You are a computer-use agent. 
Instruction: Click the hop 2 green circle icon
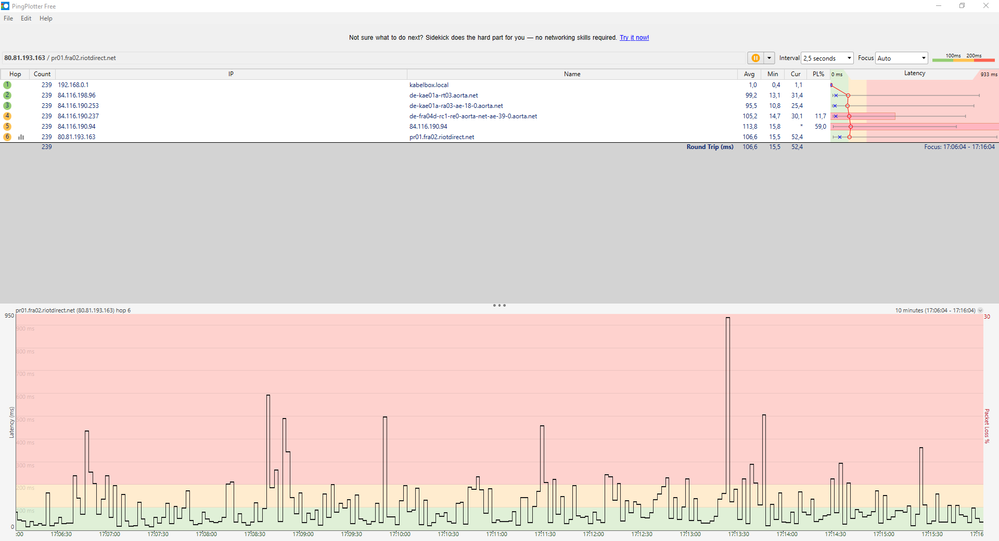[8, 95]
